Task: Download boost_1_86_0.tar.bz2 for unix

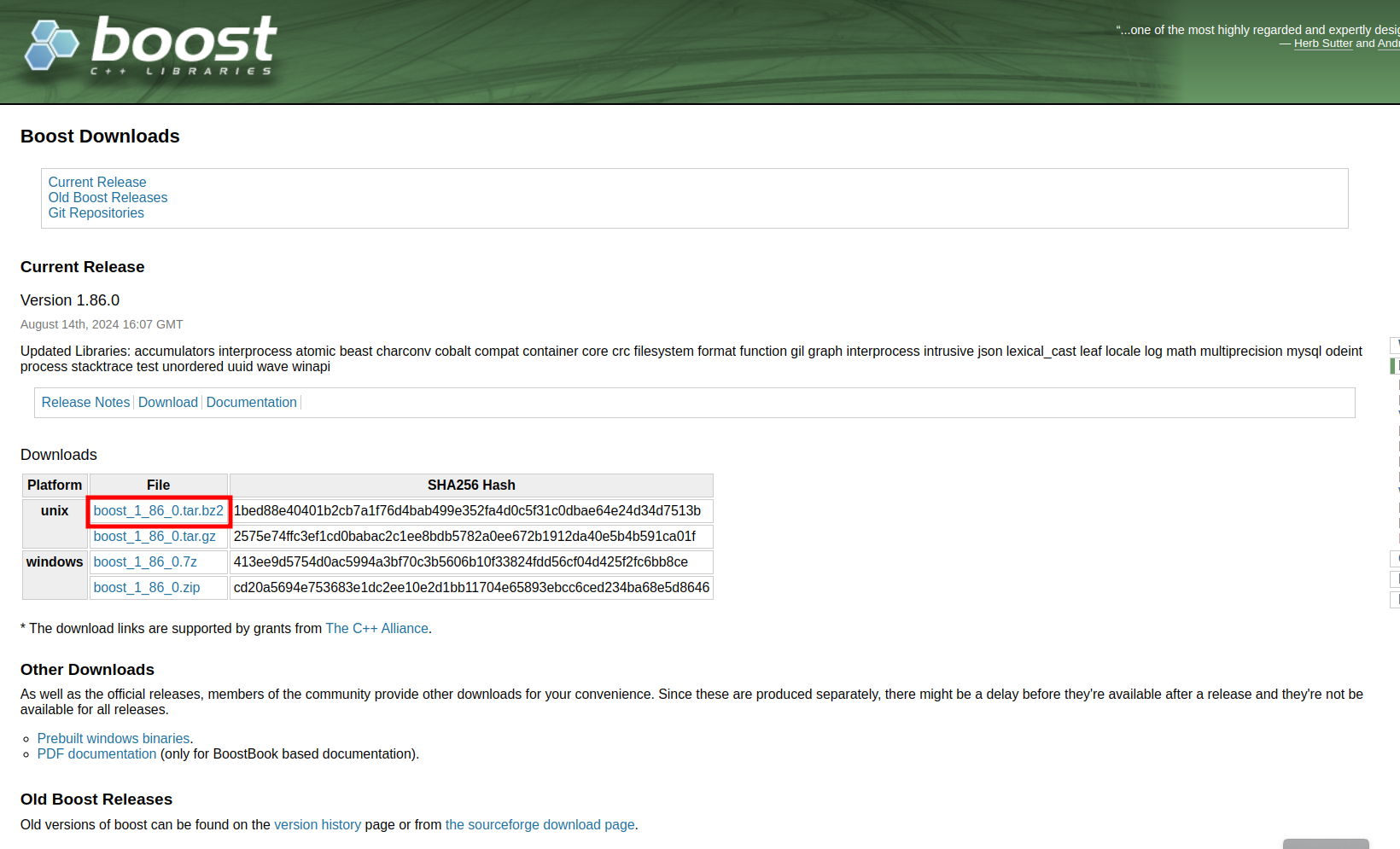Action: click(x=158, y=510)
